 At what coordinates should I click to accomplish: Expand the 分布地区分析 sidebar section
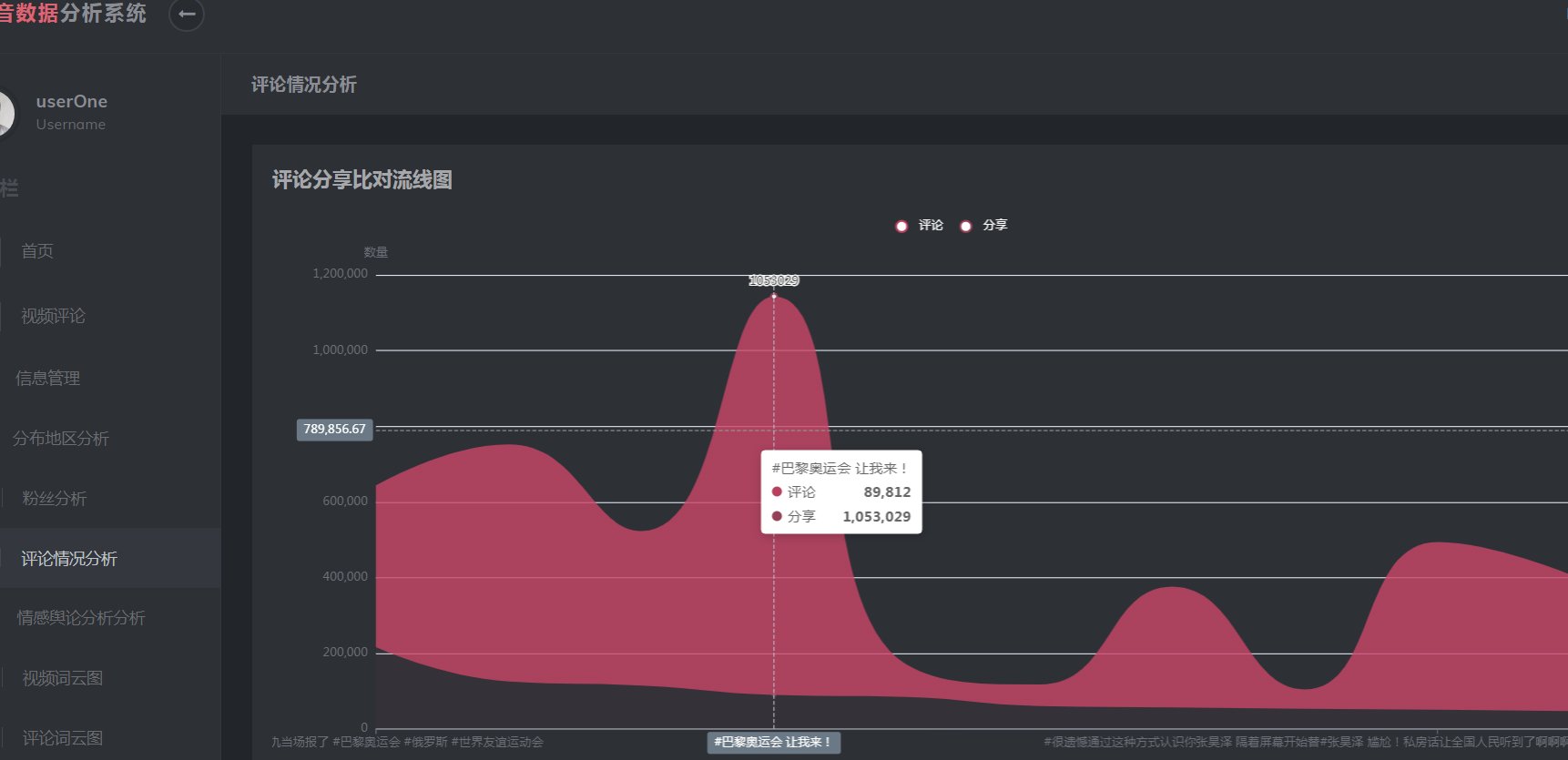(61, 439)
